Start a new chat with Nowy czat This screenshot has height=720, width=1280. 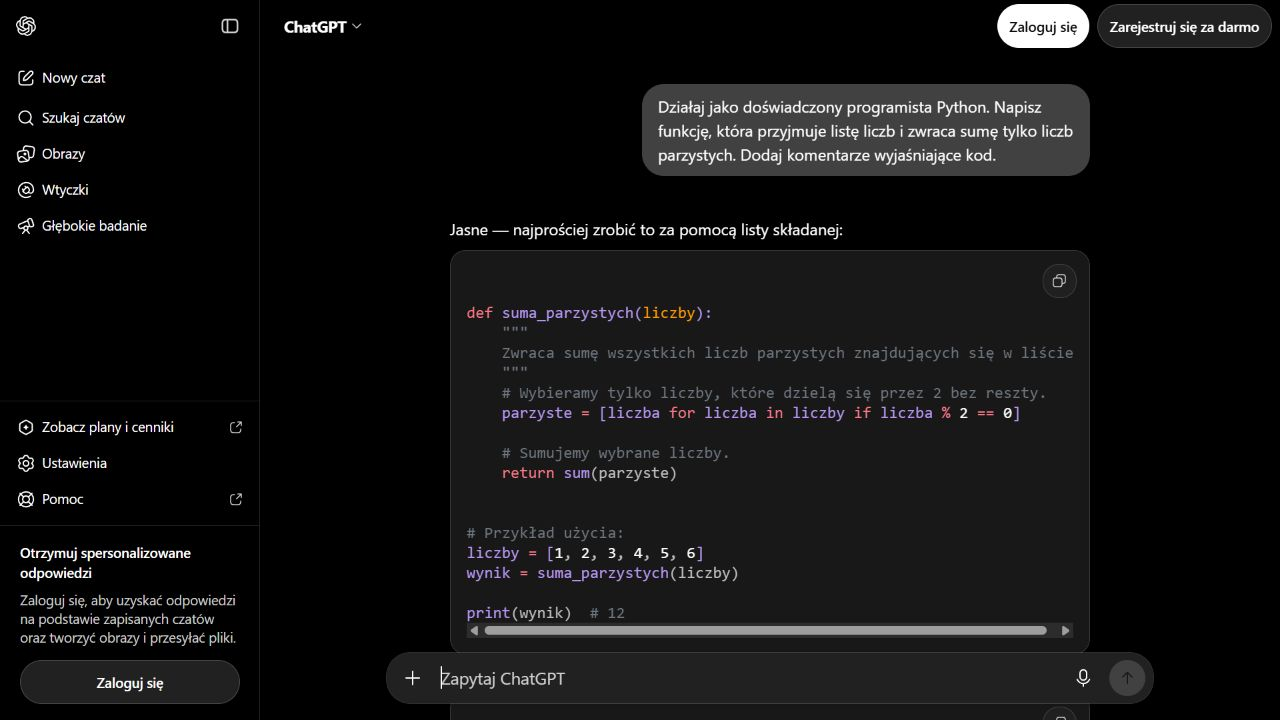130,78
